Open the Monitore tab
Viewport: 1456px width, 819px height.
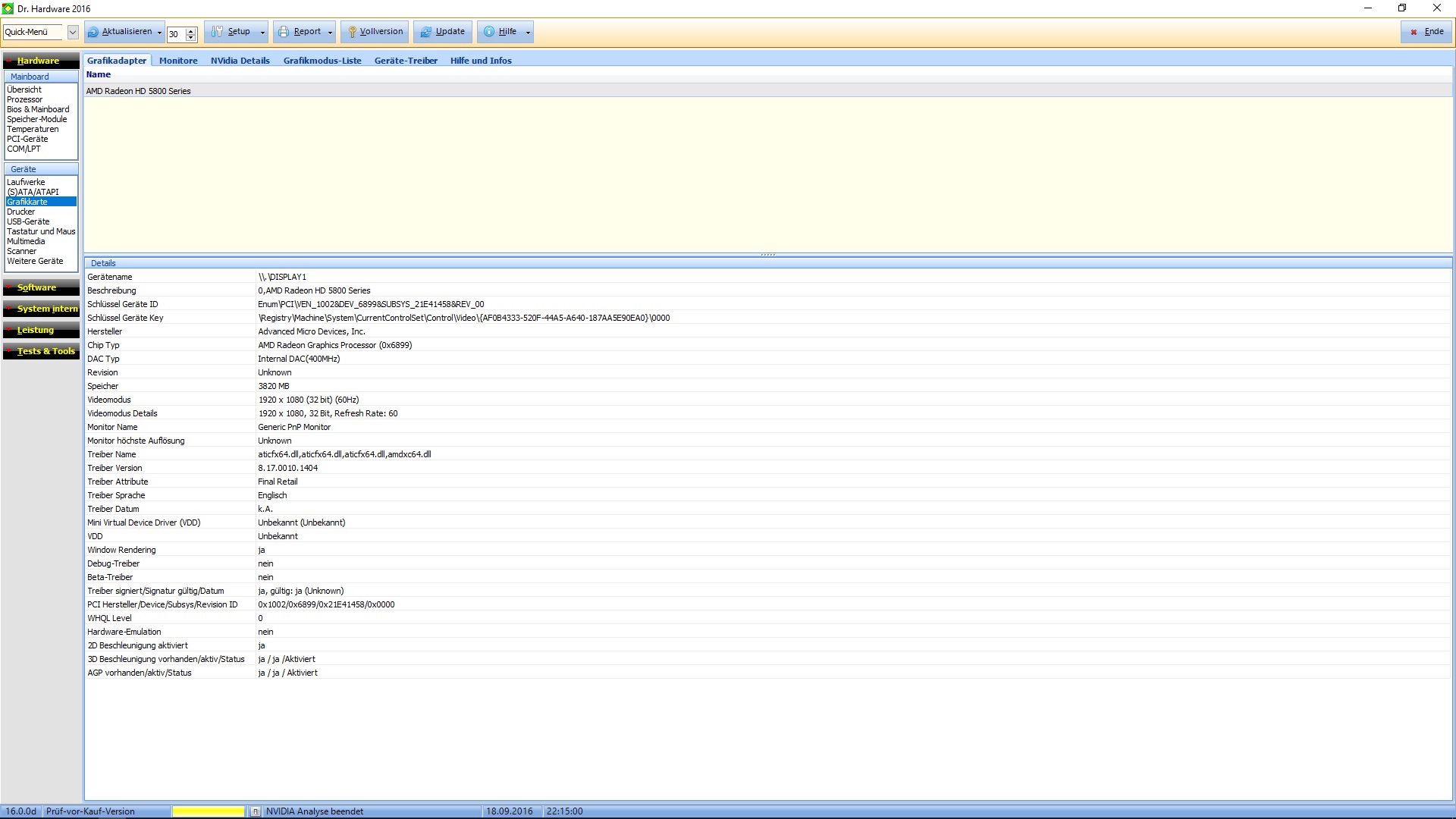point(178,61)
